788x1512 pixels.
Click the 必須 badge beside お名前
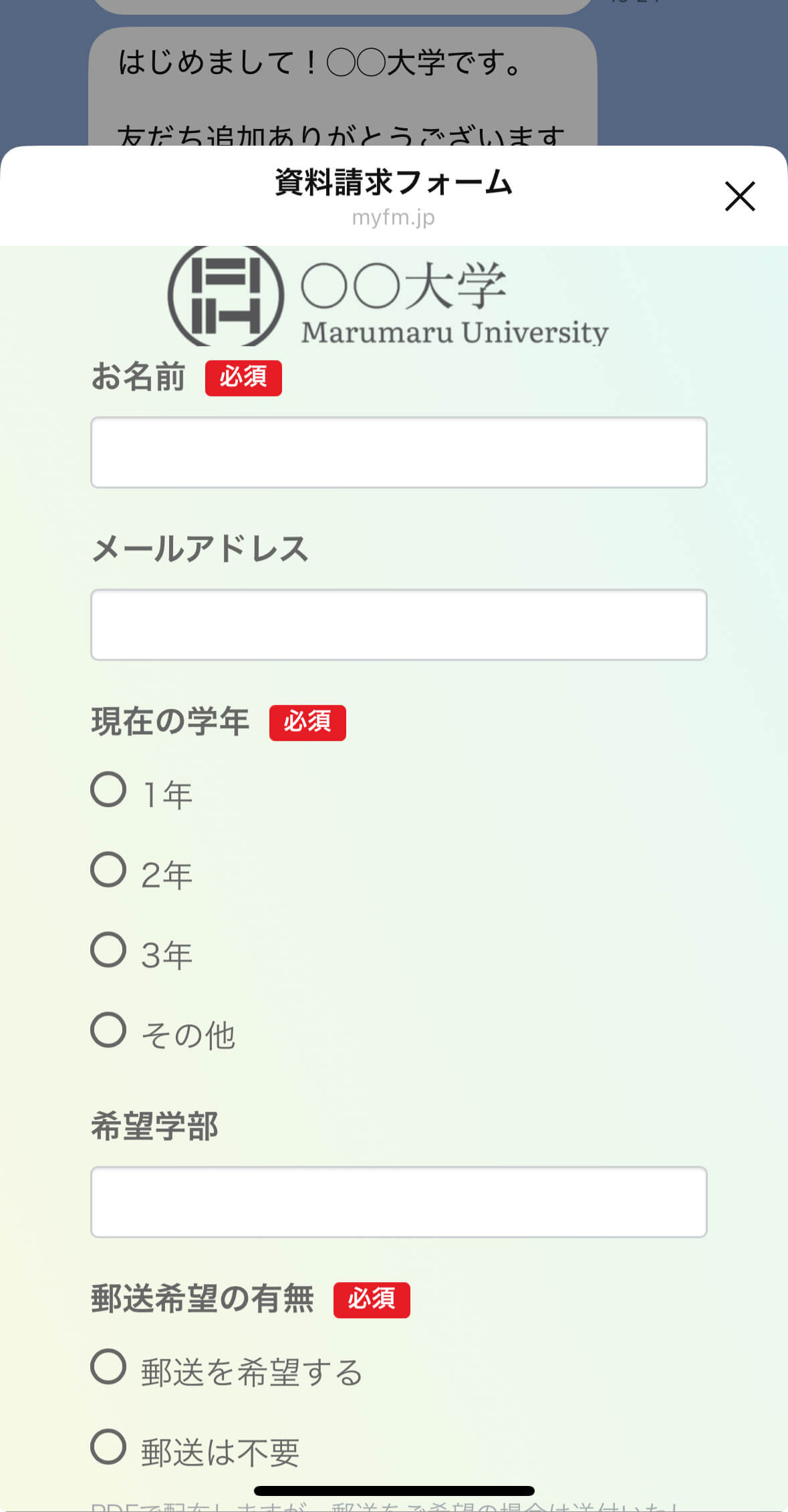243,378
